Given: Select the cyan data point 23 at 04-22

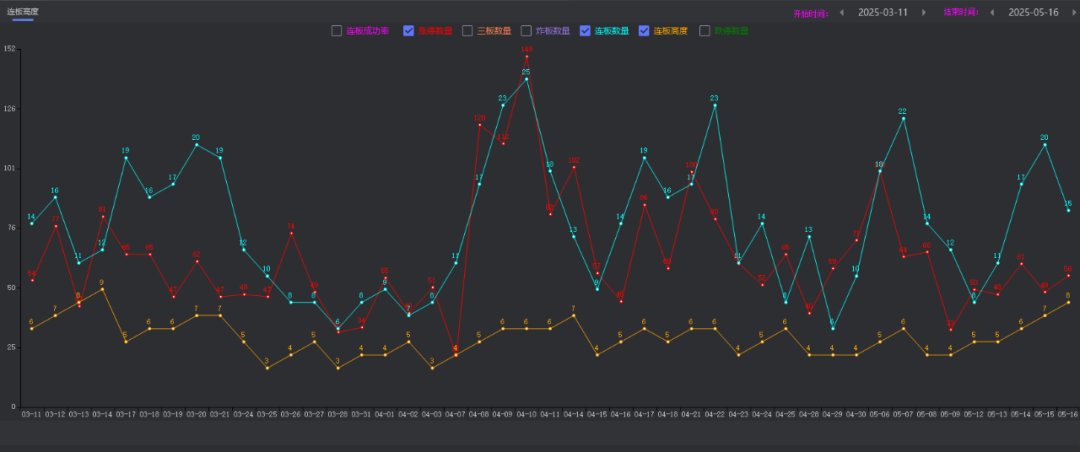Looking at the screenshot, I should click(x=715, y=106).
